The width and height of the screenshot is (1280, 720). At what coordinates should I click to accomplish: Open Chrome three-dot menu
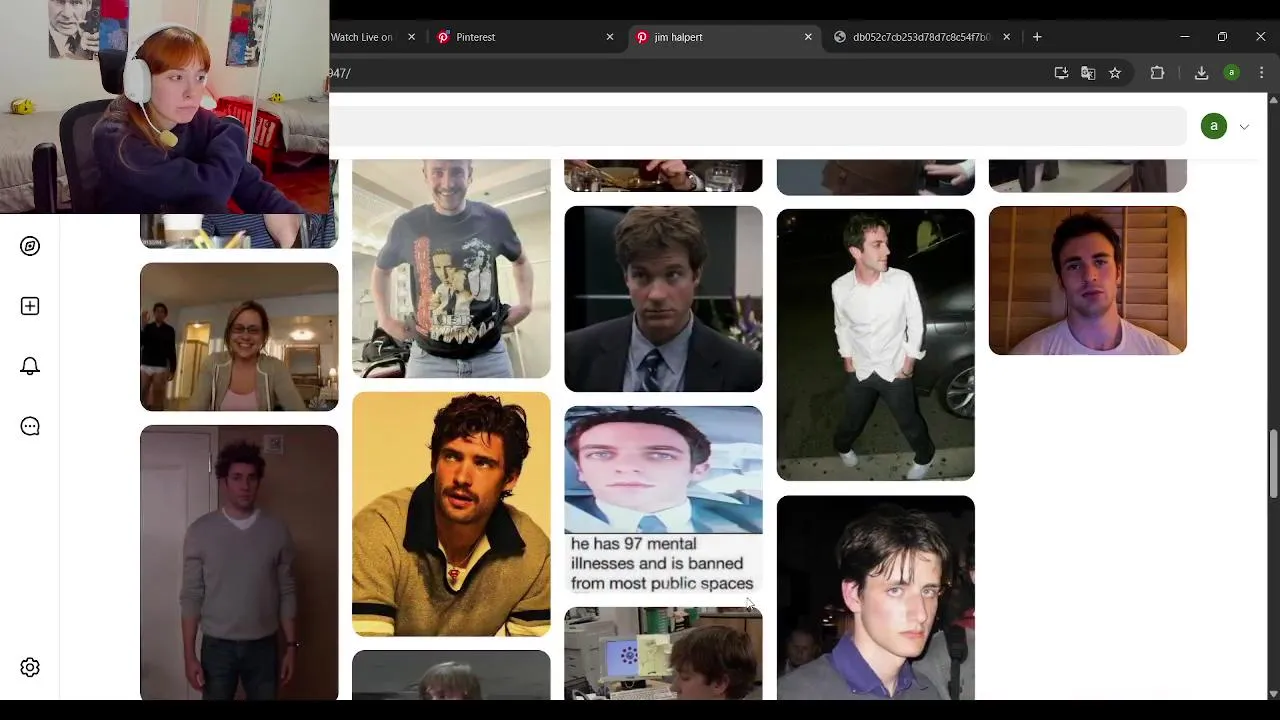tap(1261, 73)
